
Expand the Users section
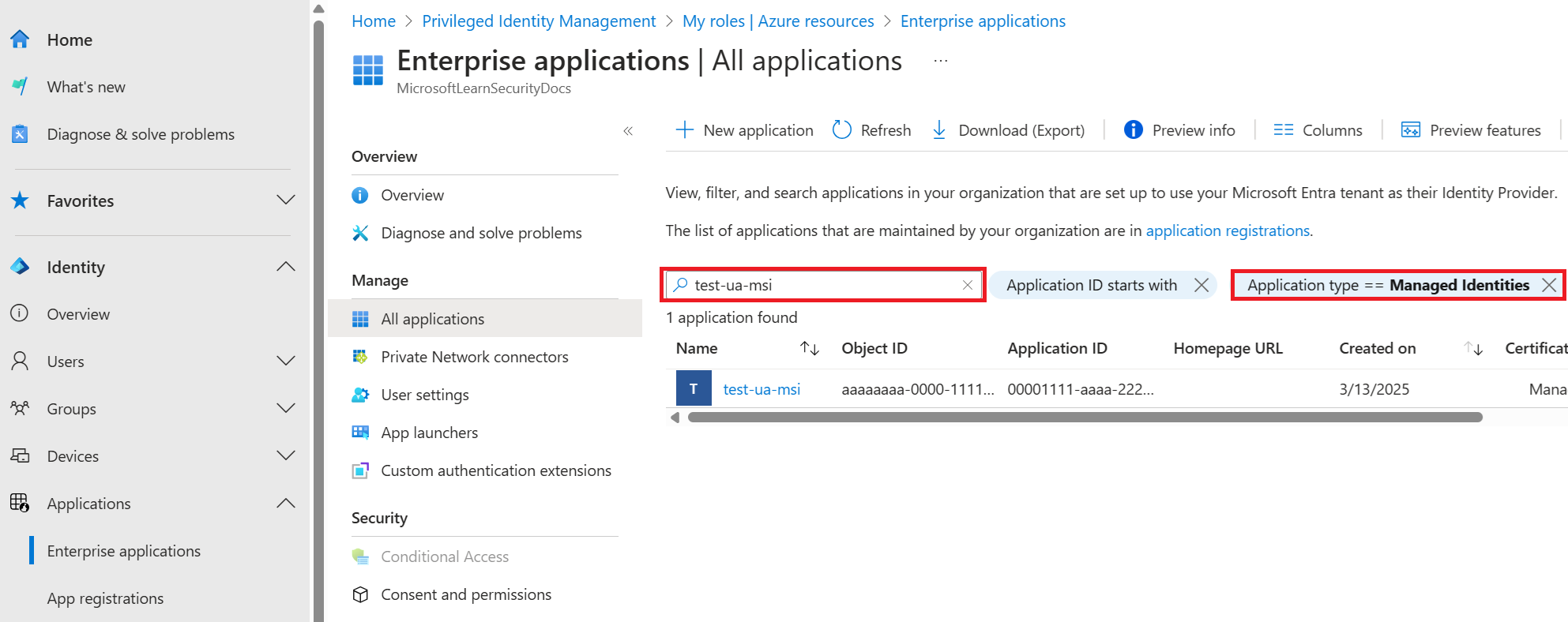(286, 362)
